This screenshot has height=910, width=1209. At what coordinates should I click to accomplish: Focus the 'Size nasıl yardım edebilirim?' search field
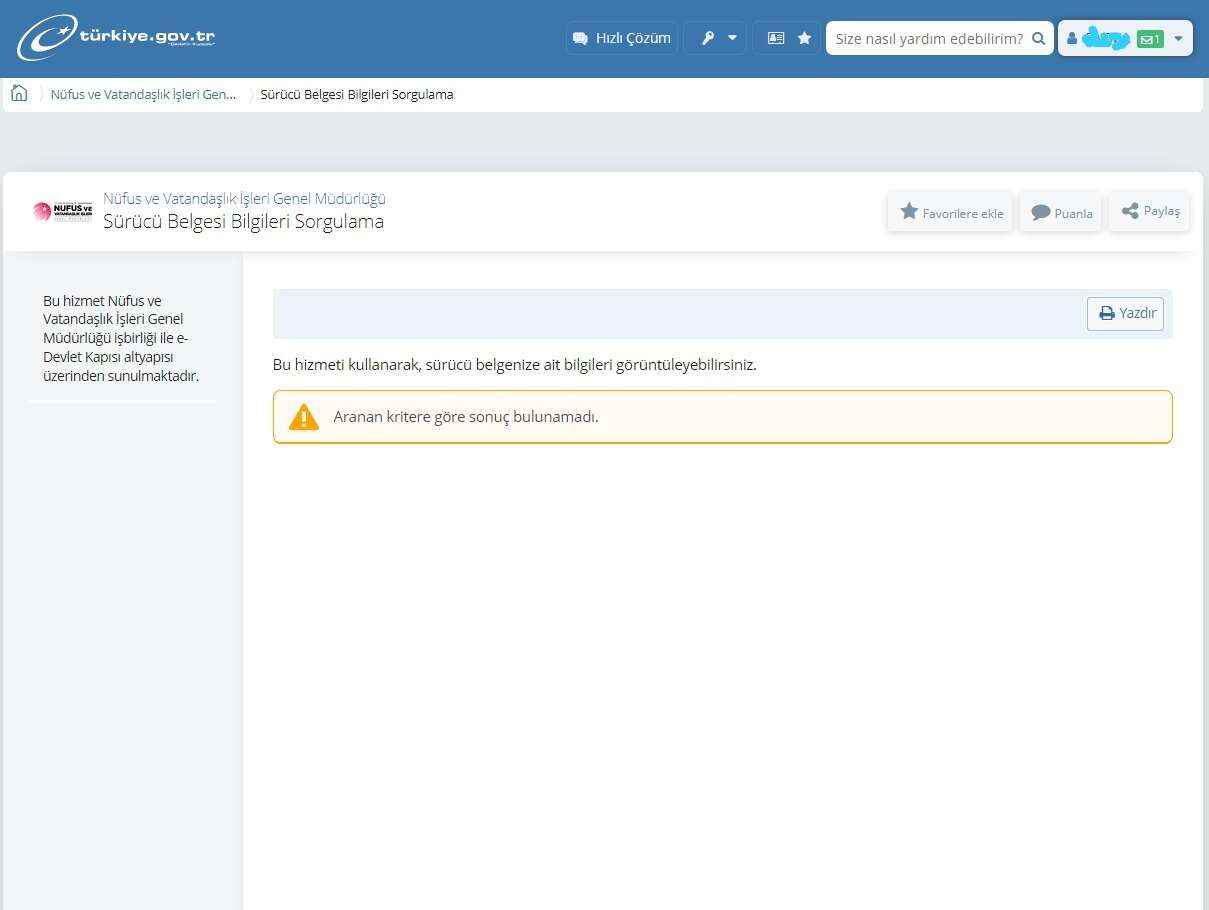(927, 38)
